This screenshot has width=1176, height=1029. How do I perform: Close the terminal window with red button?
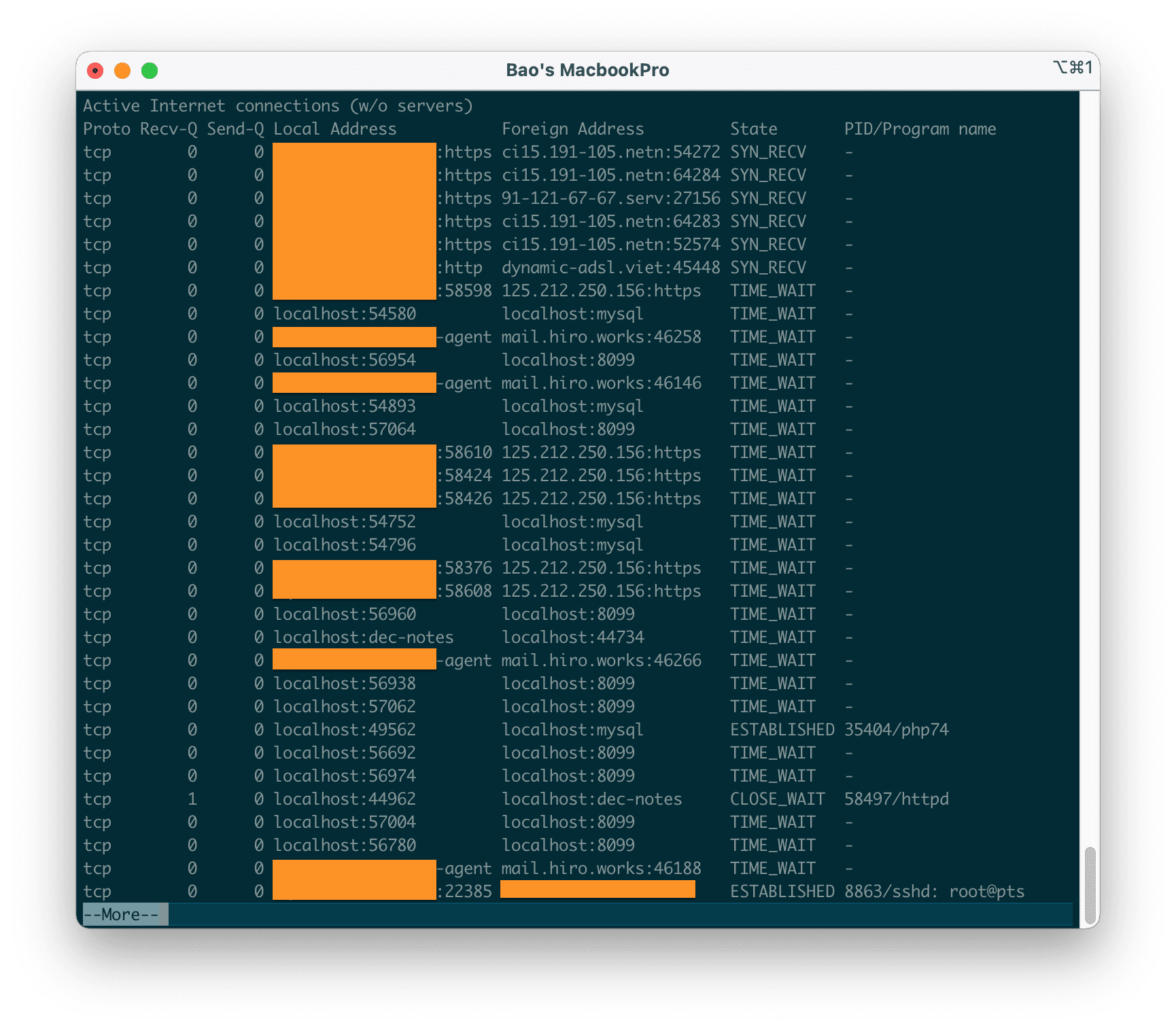pos(95,71)
